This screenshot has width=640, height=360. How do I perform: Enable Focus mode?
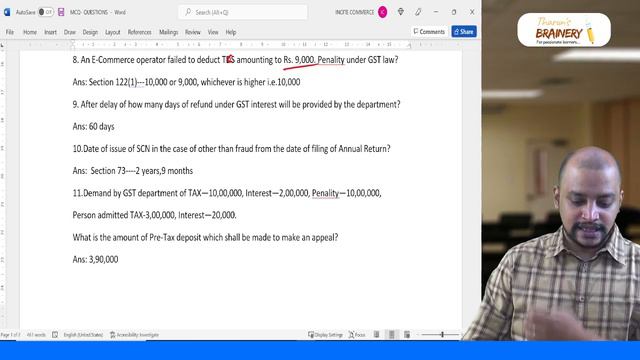click(357, 335)
